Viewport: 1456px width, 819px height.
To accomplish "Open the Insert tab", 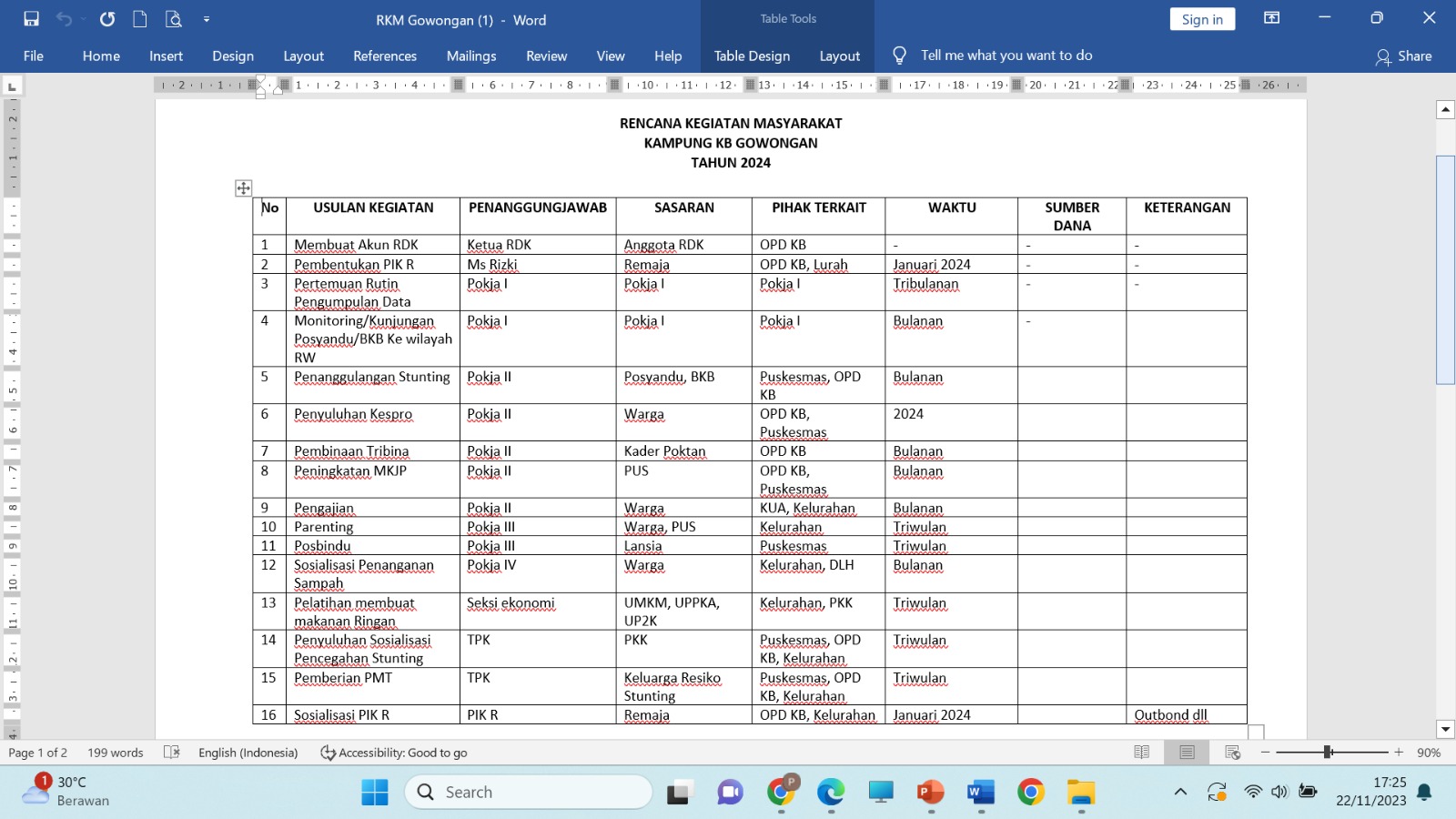I will [166, 56].
